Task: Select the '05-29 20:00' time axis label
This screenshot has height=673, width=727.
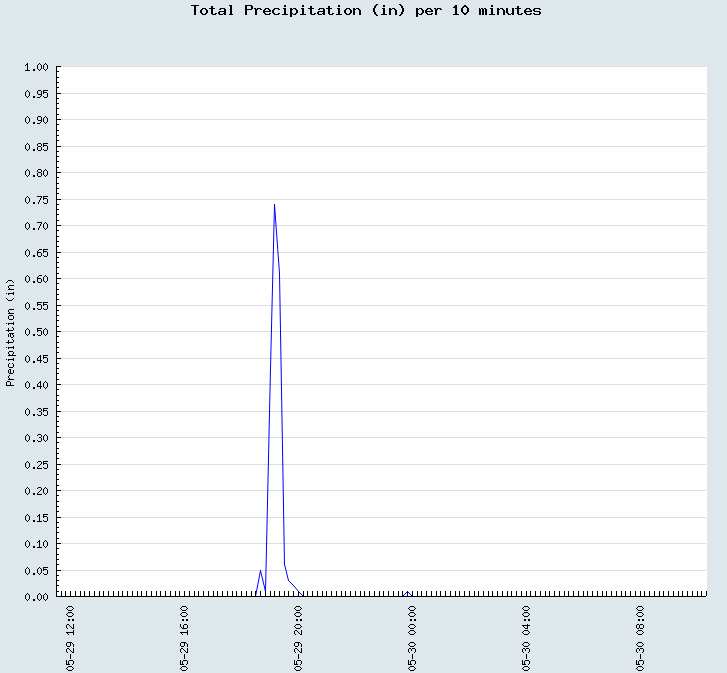Action: (298, 637)
